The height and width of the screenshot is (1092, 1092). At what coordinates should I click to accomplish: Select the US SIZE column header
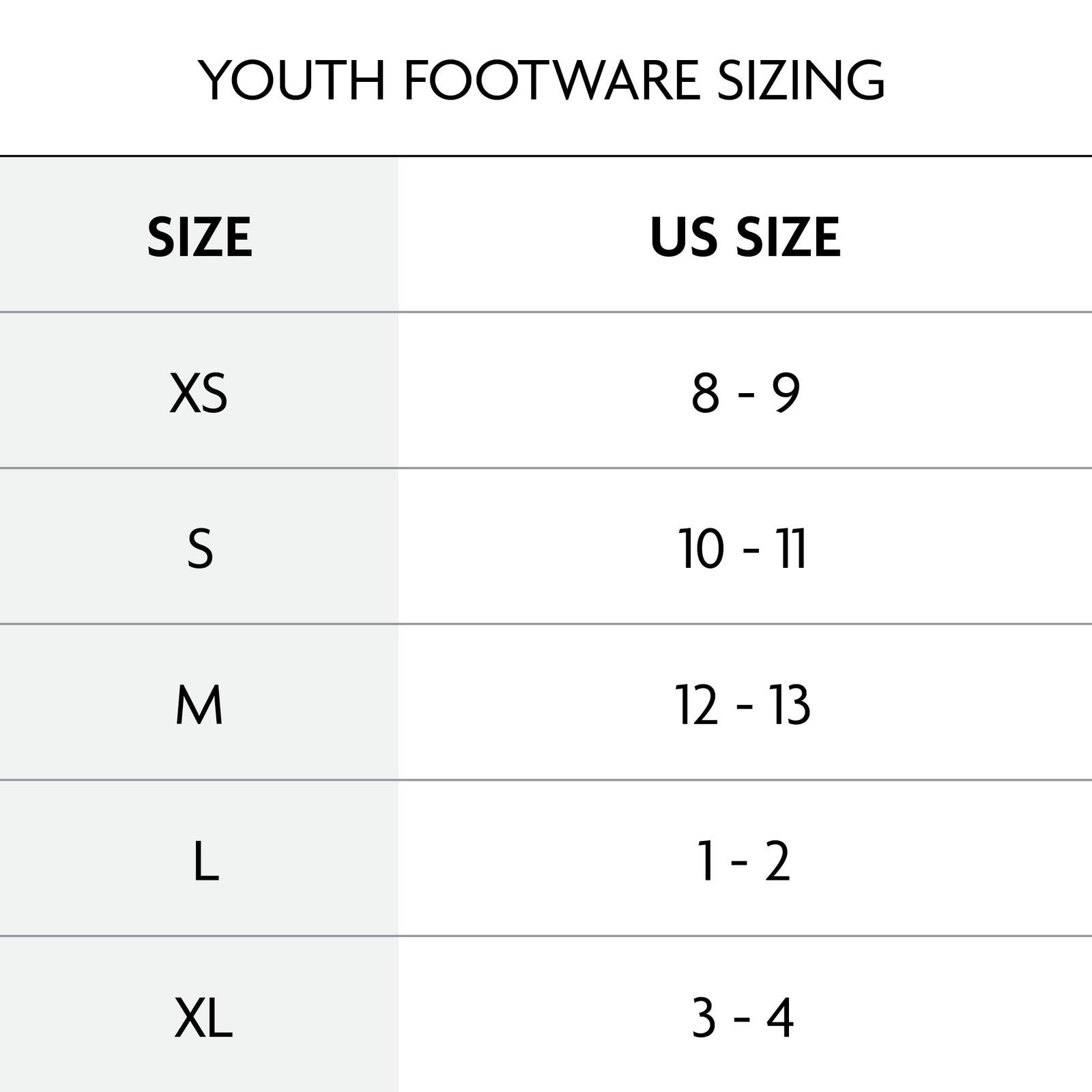pos(745,238)
